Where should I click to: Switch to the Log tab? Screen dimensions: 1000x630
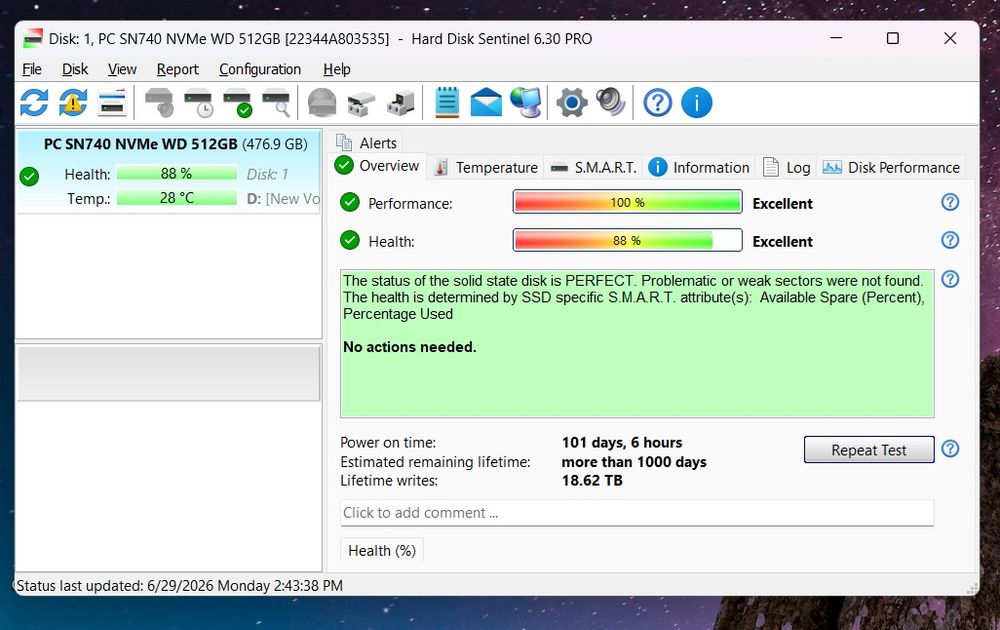coord(787,167)
